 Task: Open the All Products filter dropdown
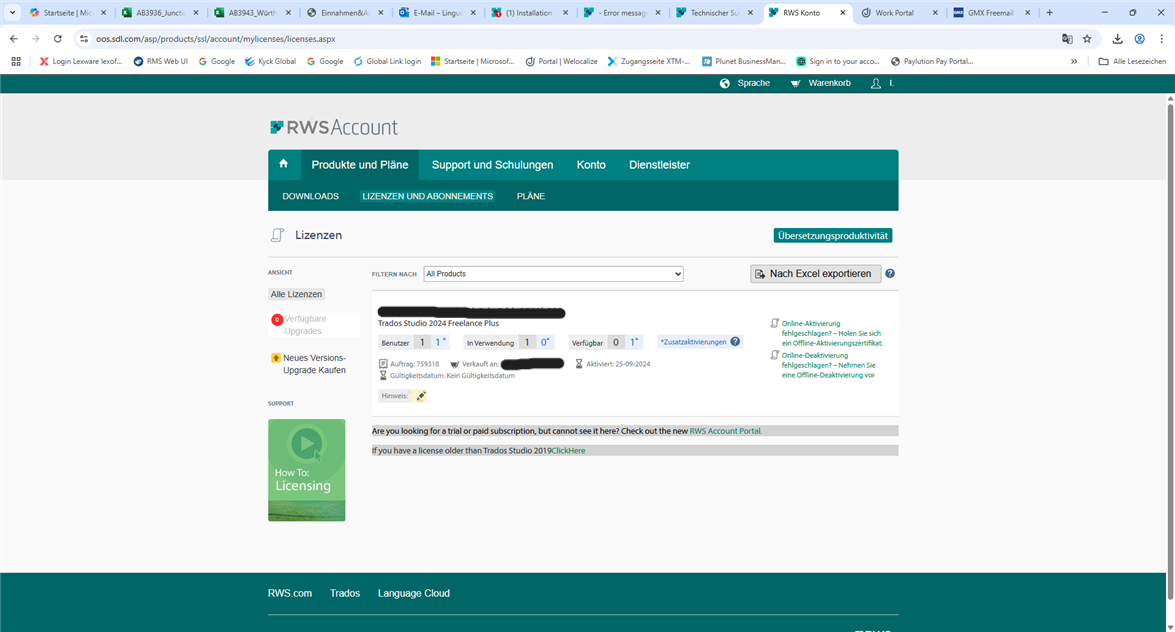coord(552,273)
